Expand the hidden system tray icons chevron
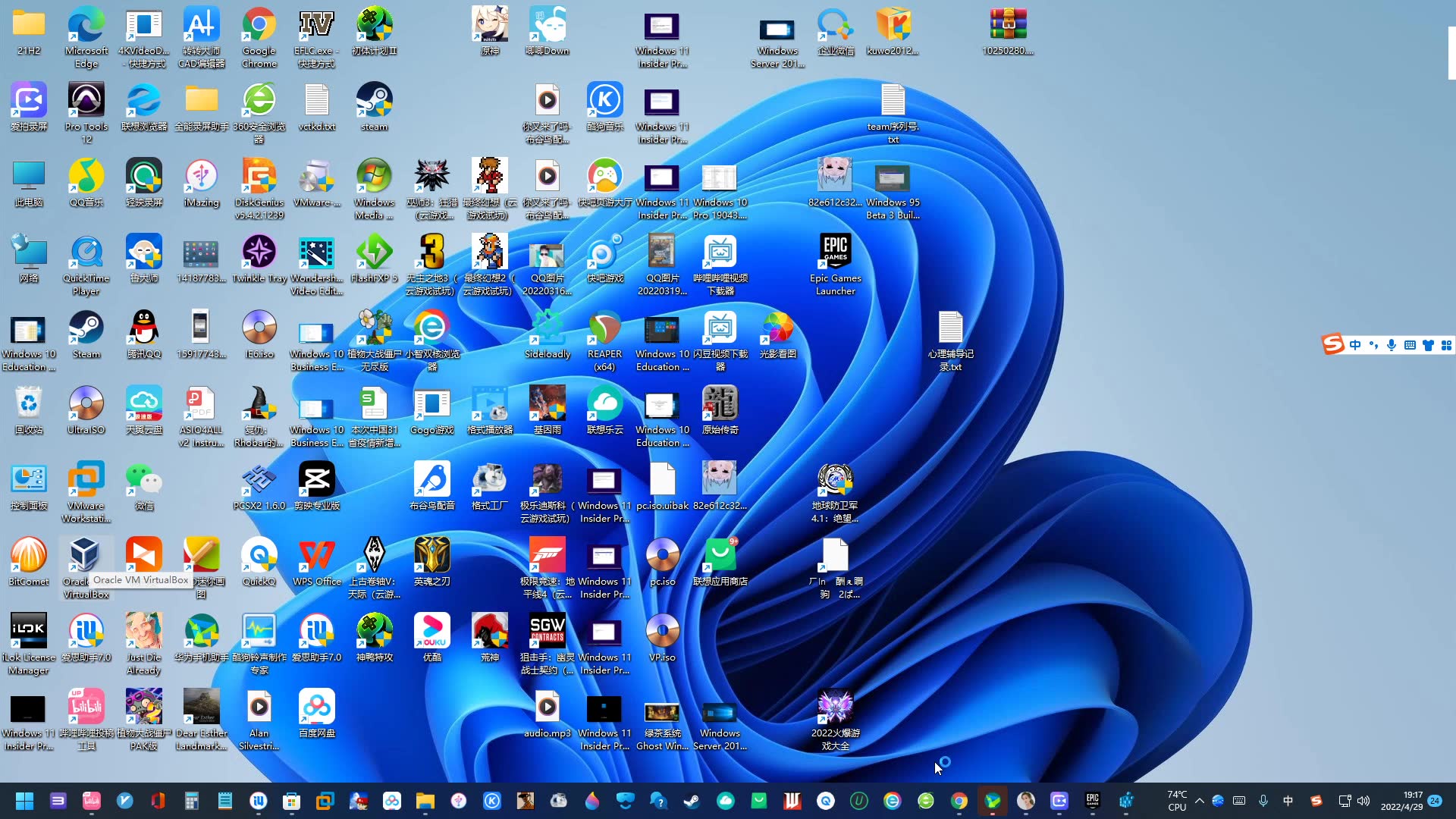This screenshot has height=819, width=1456. tap(1199, 801)
